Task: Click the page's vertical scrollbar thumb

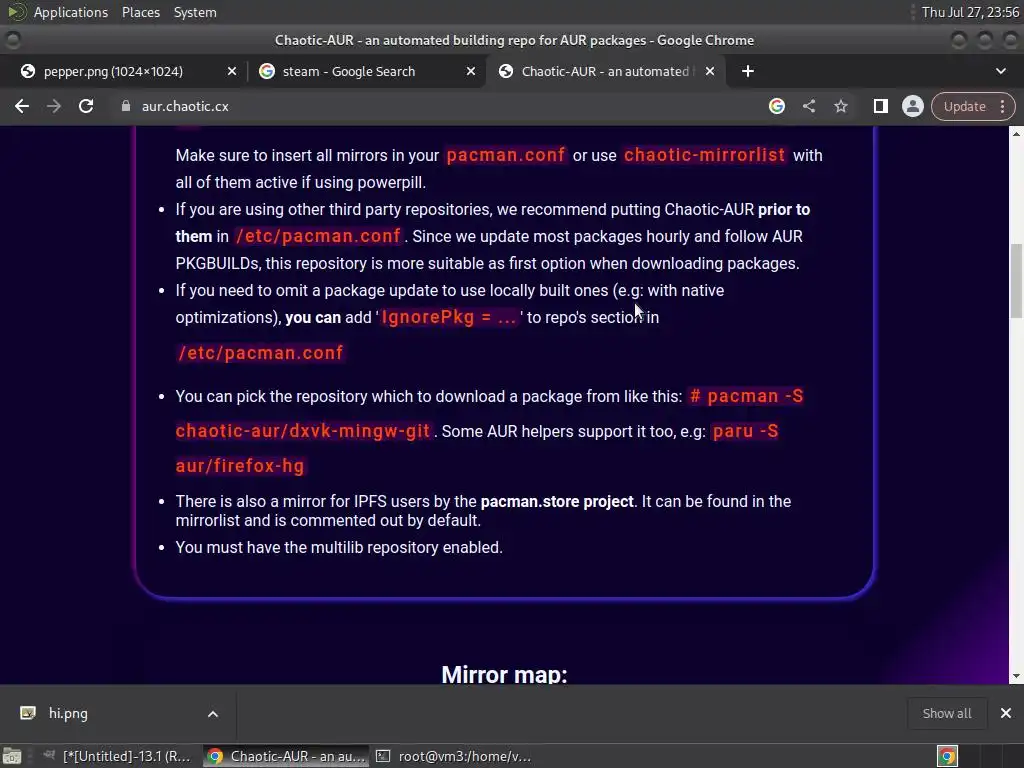Action: pos(1016,280)
